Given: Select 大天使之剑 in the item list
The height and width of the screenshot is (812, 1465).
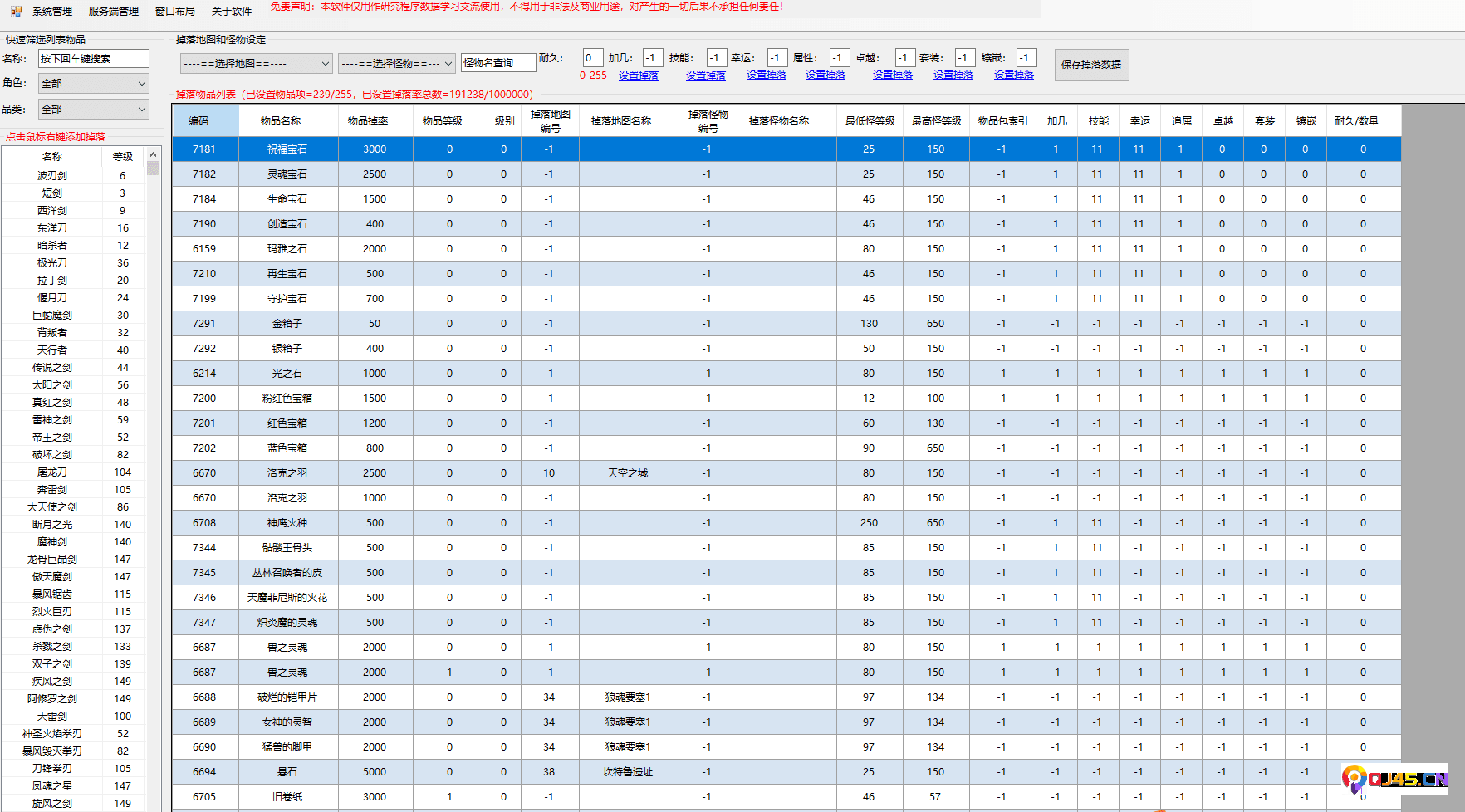Looking at the screenshot, I should point(52,507).
